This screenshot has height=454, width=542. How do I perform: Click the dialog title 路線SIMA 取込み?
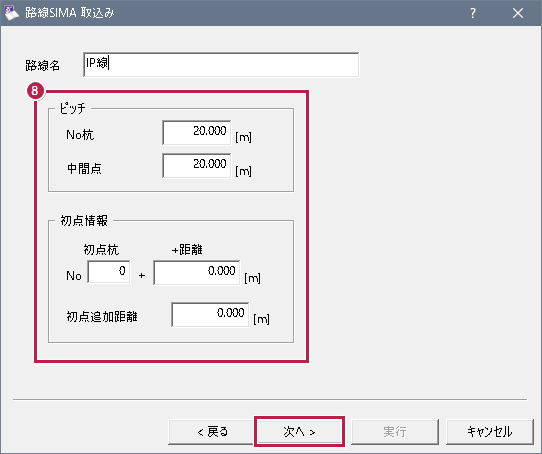pos(69,13)
